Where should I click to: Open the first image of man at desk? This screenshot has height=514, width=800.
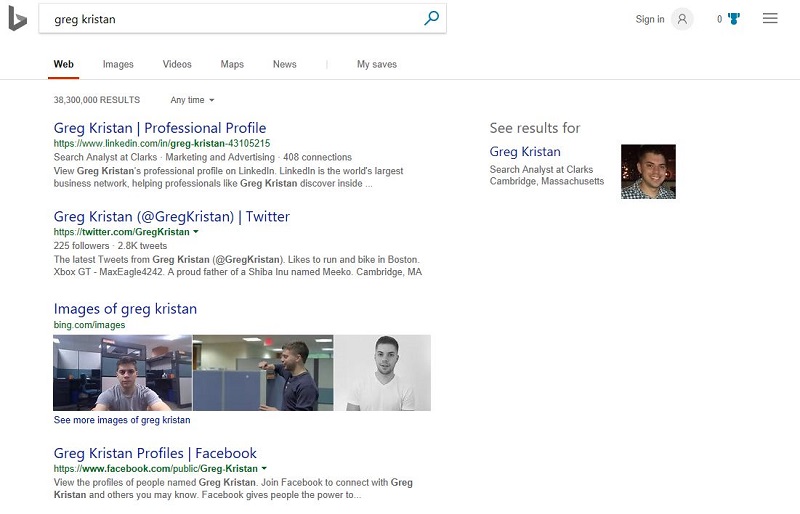click(122, 373)
